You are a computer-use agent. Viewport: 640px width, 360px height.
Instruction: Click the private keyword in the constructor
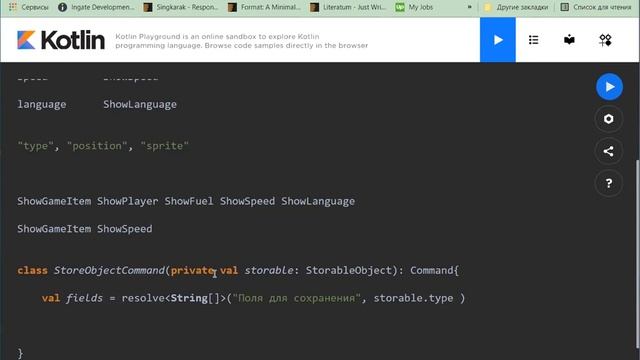(193, 270)
